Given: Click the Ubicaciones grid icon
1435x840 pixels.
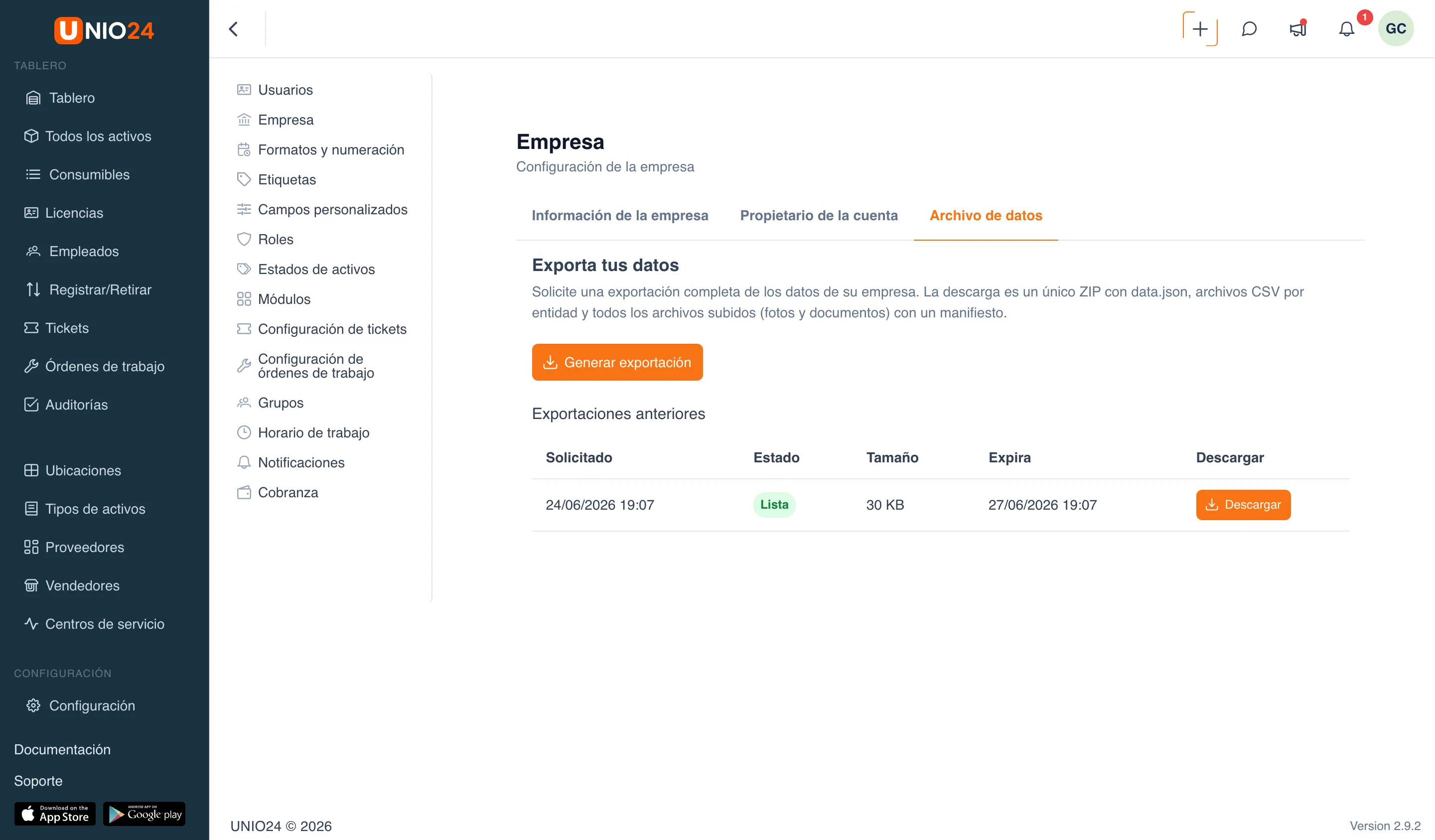Looking at the screenshot, I should pos(31,470).
